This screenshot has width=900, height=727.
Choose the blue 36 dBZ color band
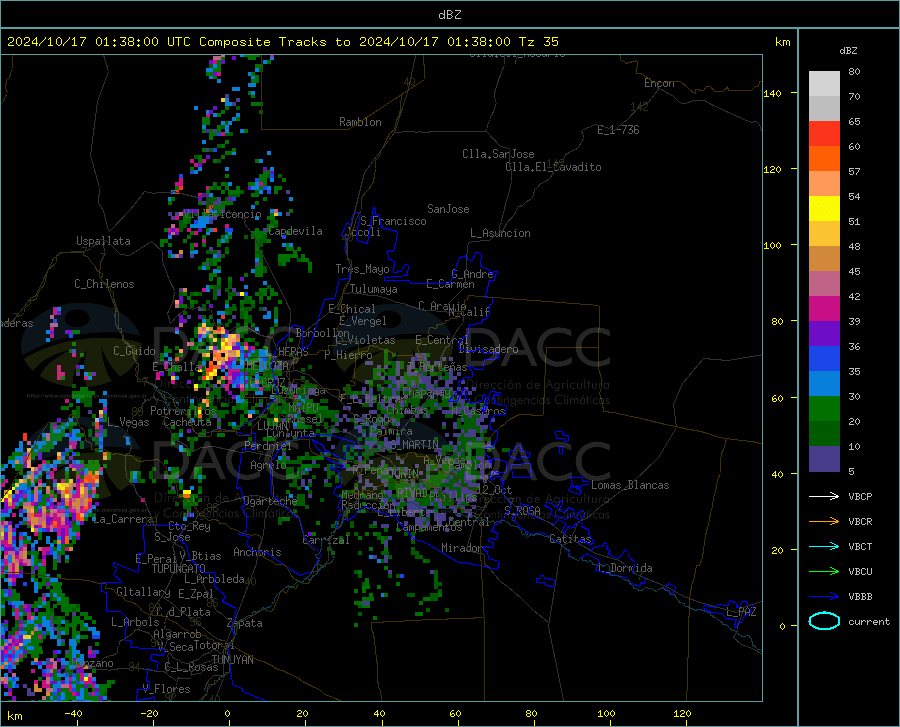(x=824, y=359)
